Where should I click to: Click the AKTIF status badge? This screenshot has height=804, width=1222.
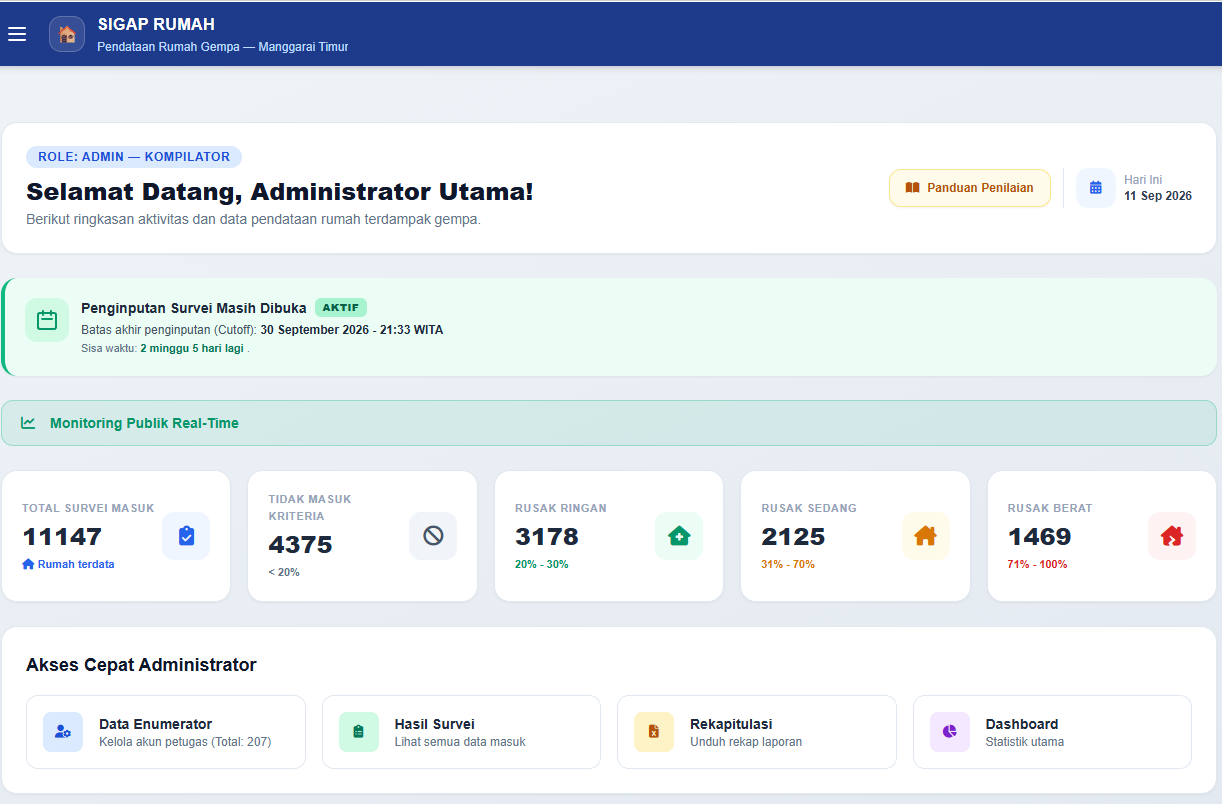point(341,308)
